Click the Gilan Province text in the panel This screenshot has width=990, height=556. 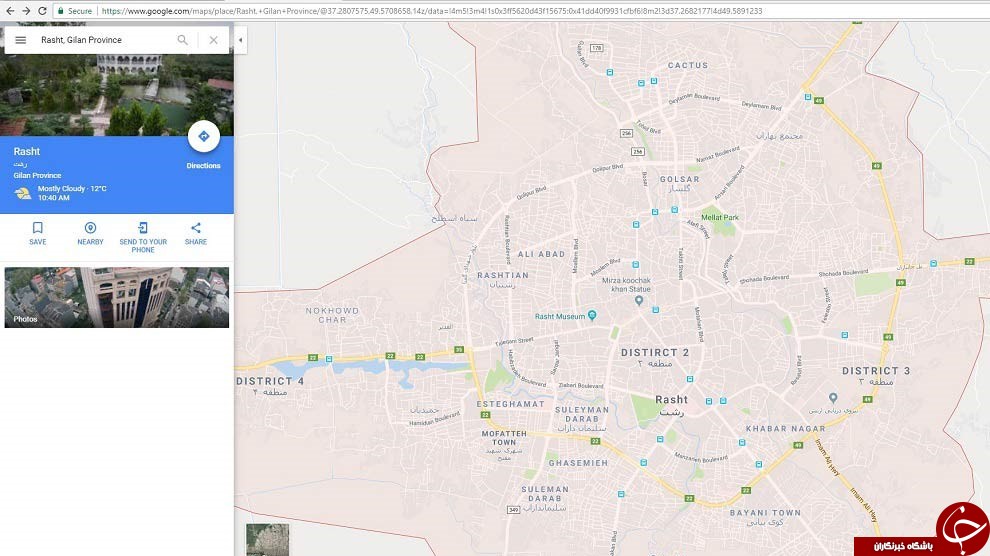[37, 175]
